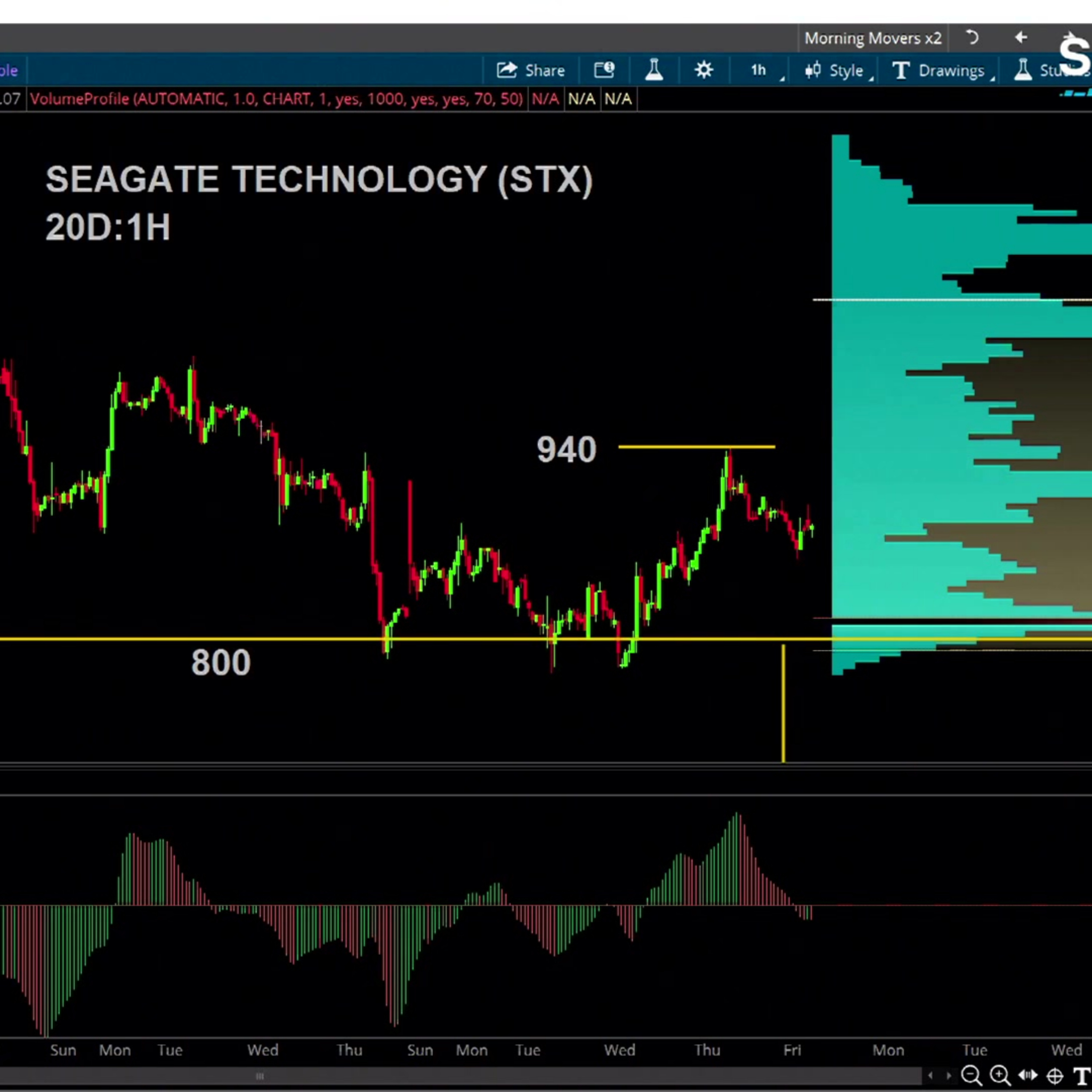Open the Share chart option
Screen dimensions: 1092x1092
(530, 71)
